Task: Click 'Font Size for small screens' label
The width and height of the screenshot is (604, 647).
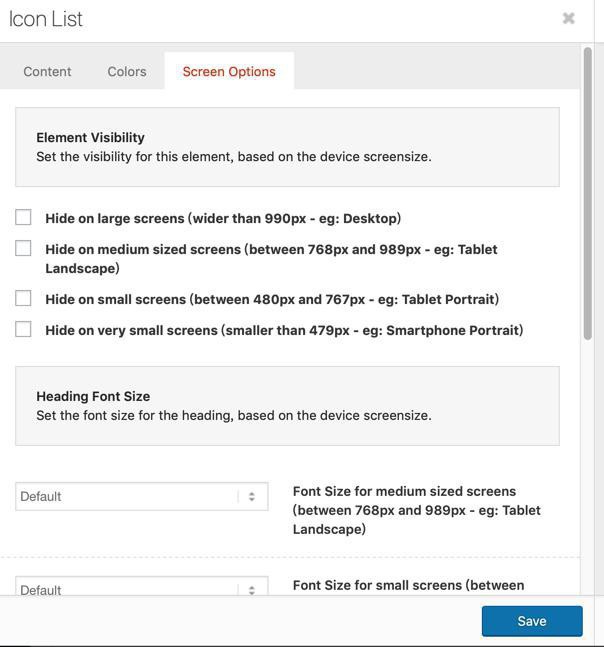Action: coord(408,585)
